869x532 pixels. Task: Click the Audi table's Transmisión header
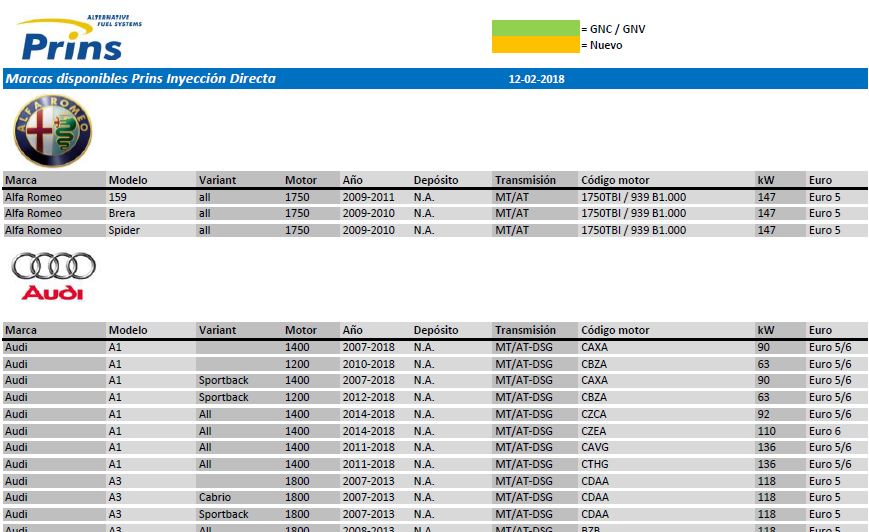(x=525, y=330)
